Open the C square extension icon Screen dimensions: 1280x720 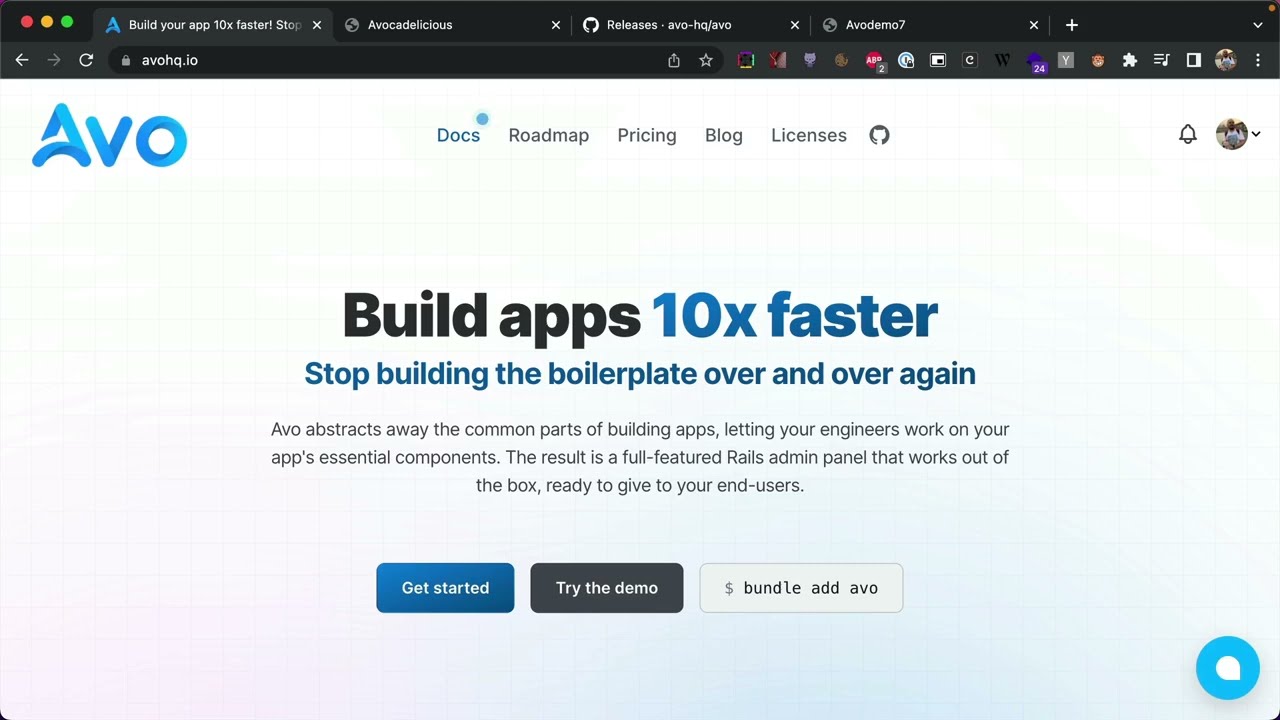(970, 60)
